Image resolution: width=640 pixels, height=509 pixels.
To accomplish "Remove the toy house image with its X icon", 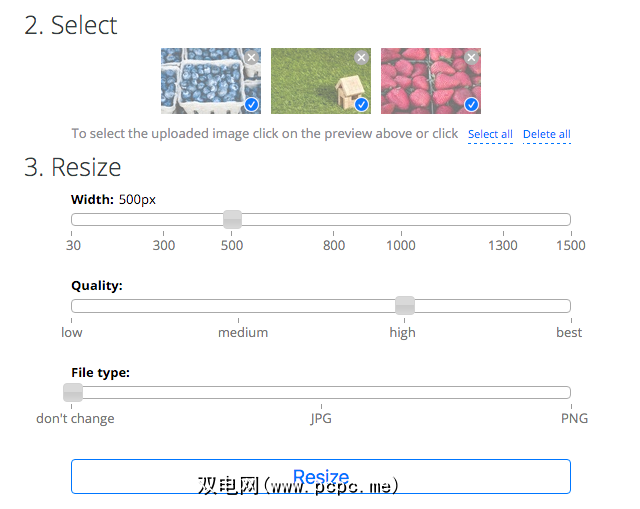I will [361, 58].
